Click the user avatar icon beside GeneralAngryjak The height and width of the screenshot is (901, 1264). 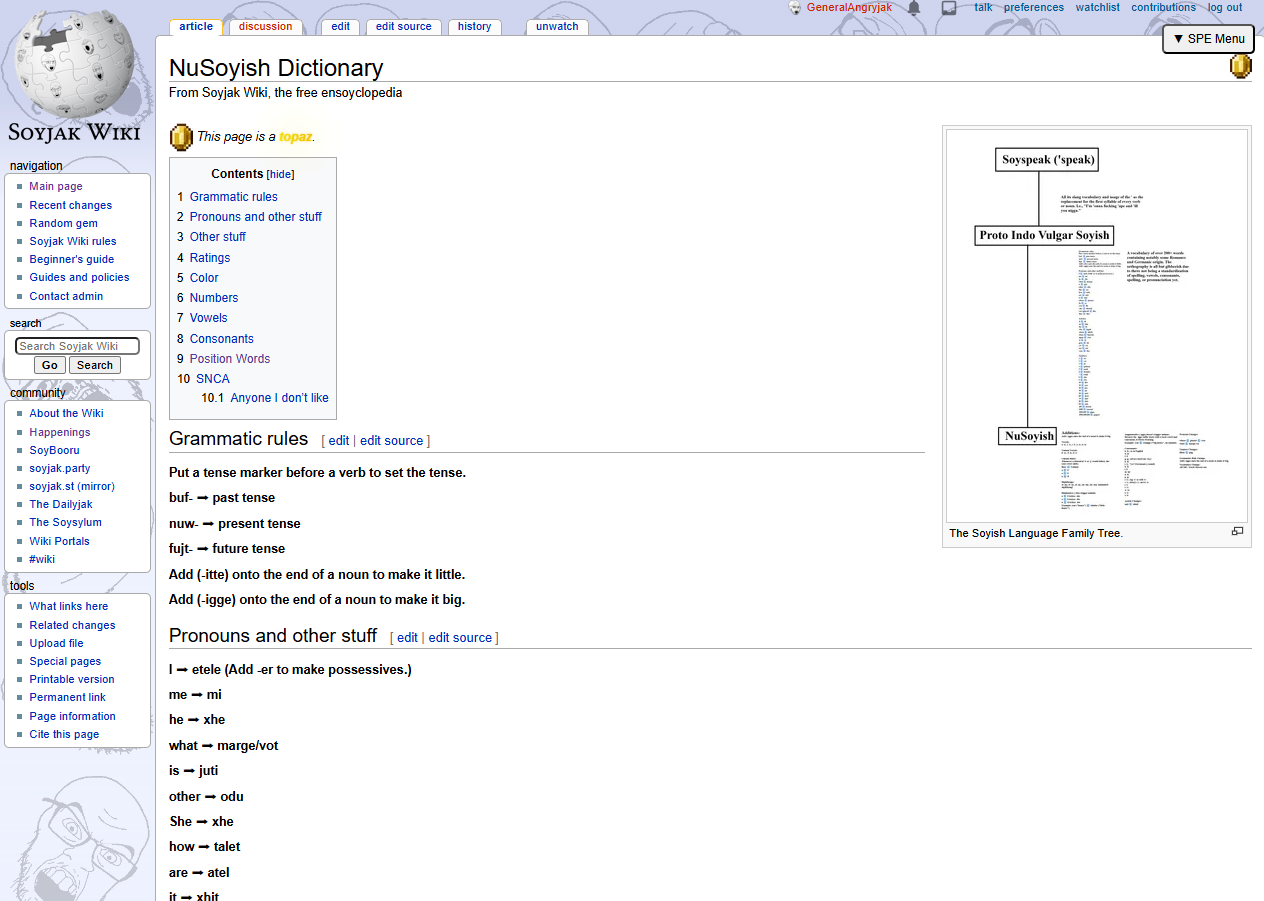pos(795,8)
